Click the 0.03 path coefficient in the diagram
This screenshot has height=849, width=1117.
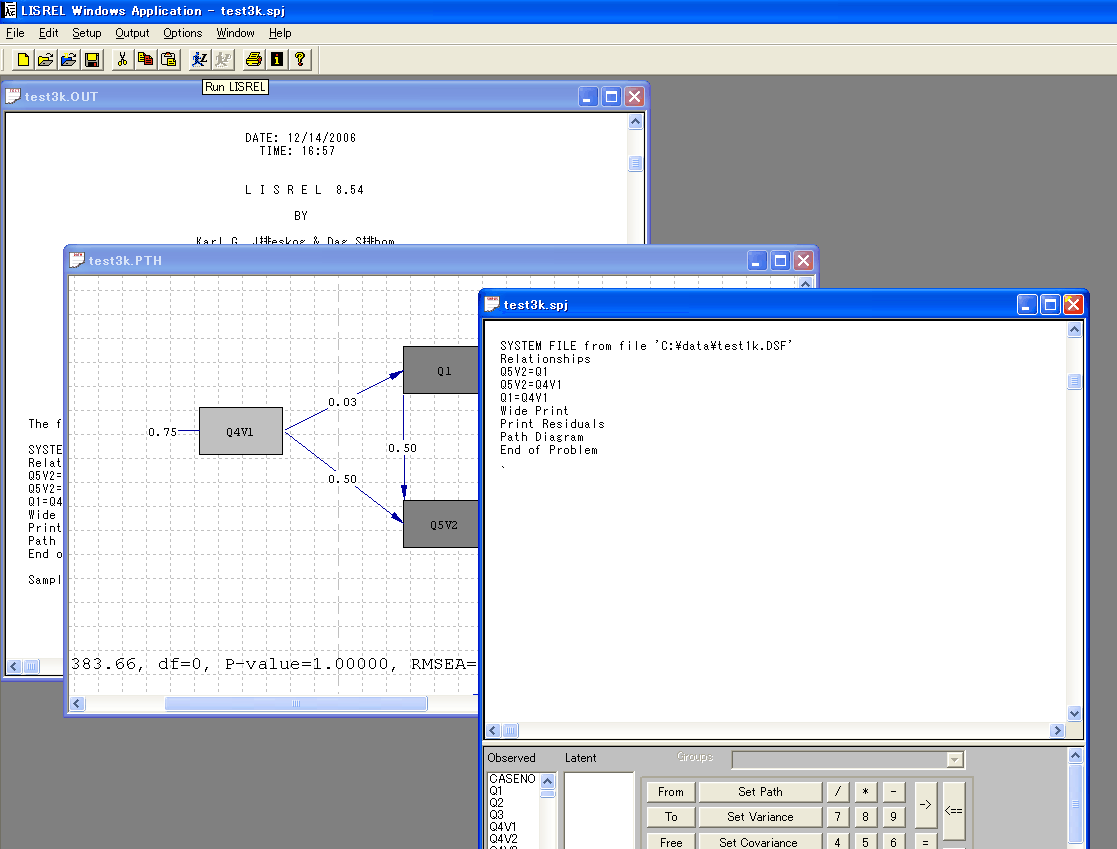pyautogui.click(x=343, y=402)
